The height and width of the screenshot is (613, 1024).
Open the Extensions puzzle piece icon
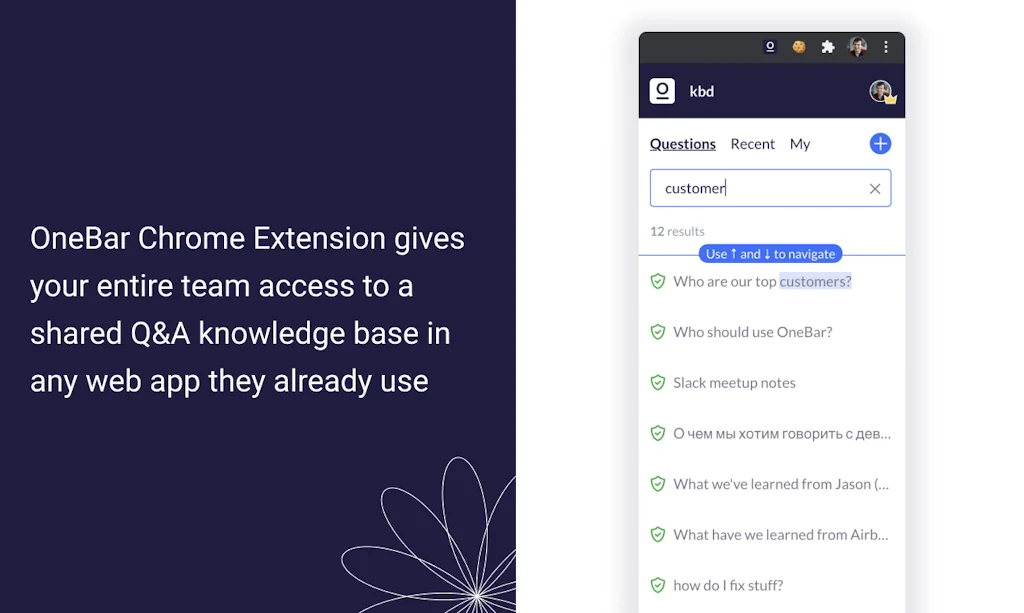tap(828, 47)
